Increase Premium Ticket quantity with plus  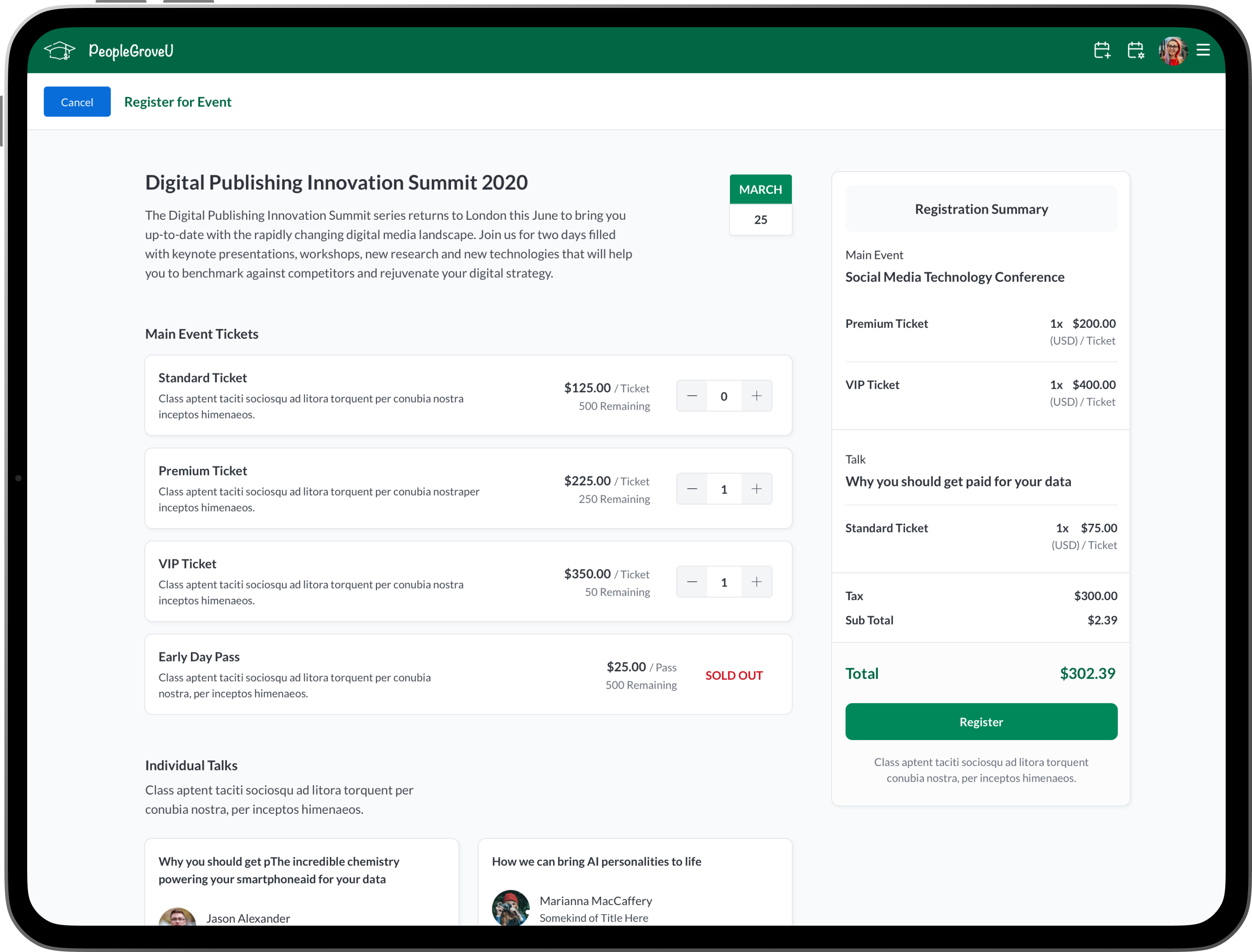coord(756,489)
